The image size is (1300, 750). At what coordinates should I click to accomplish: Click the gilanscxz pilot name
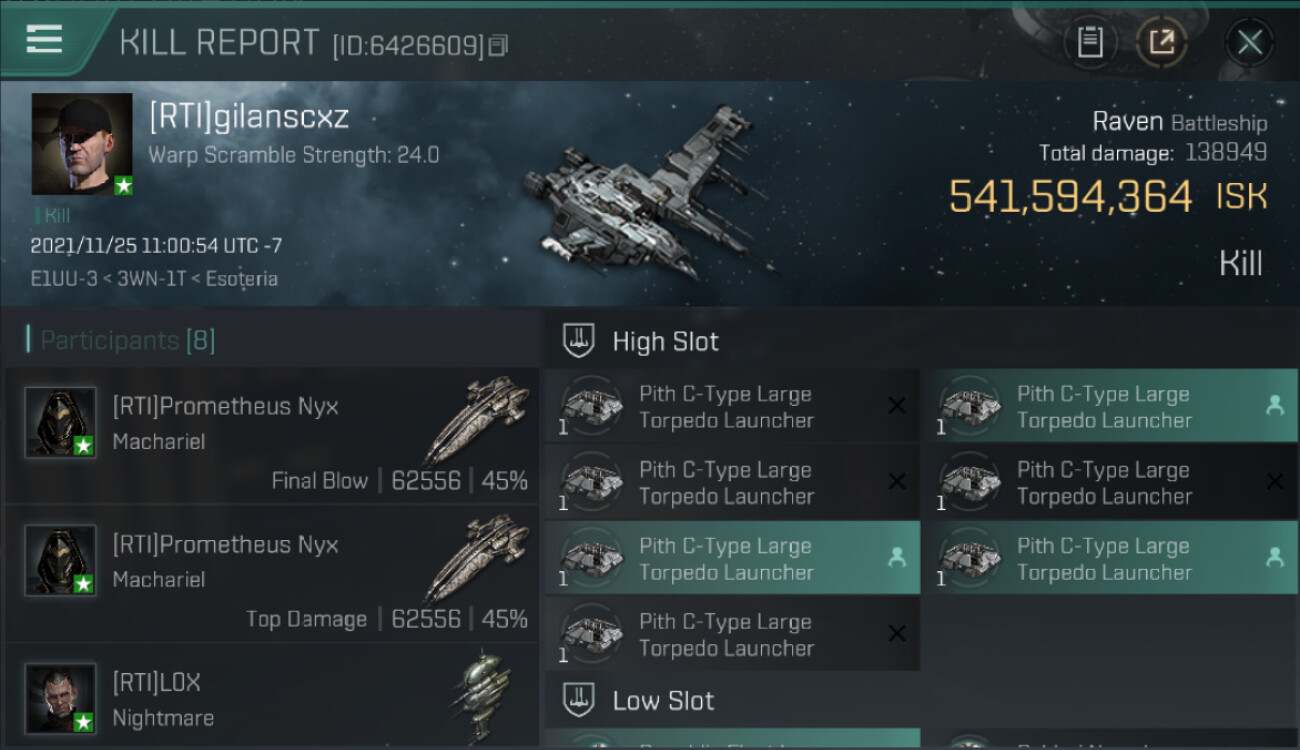(249, 117)
